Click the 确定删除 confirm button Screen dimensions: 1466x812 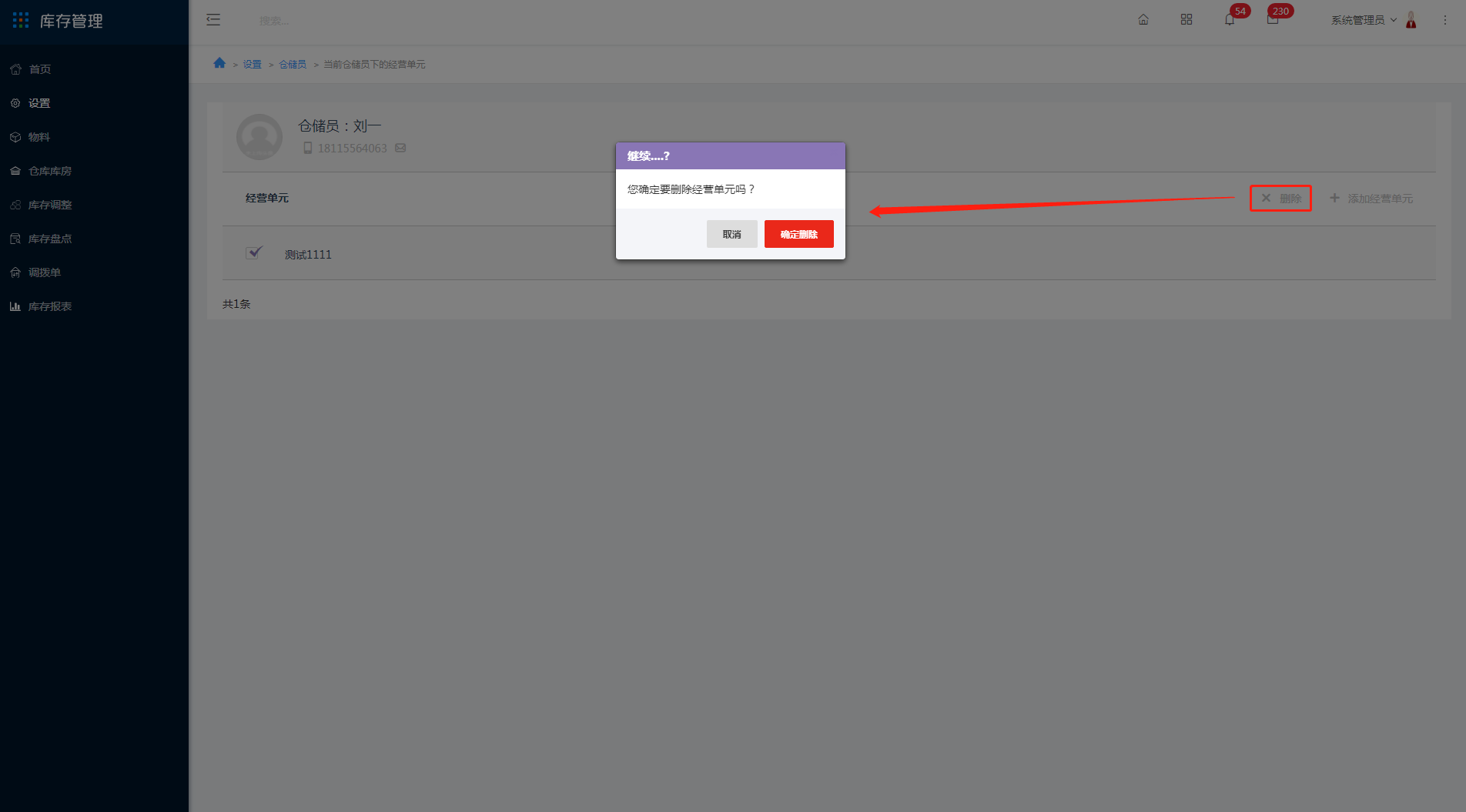point(798,234)
